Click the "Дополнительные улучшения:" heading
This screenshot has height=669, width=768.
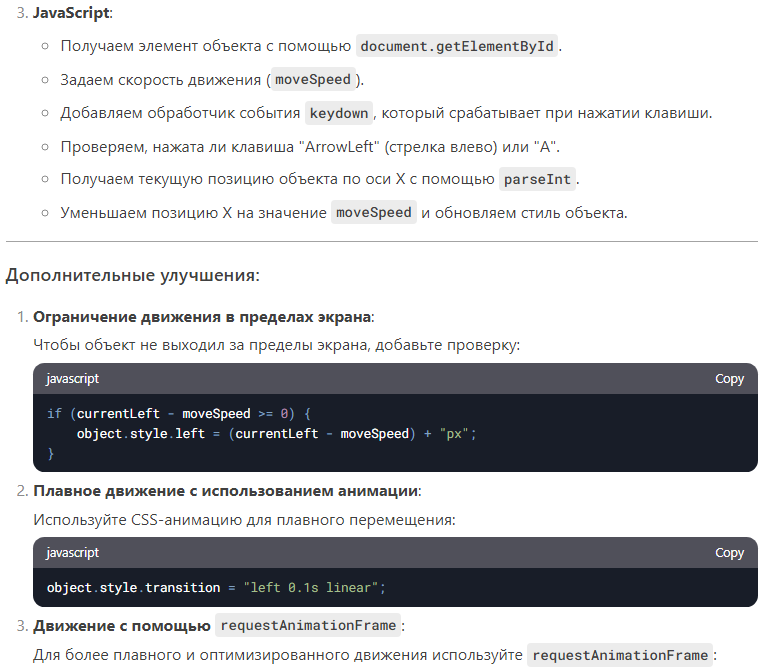133,275
